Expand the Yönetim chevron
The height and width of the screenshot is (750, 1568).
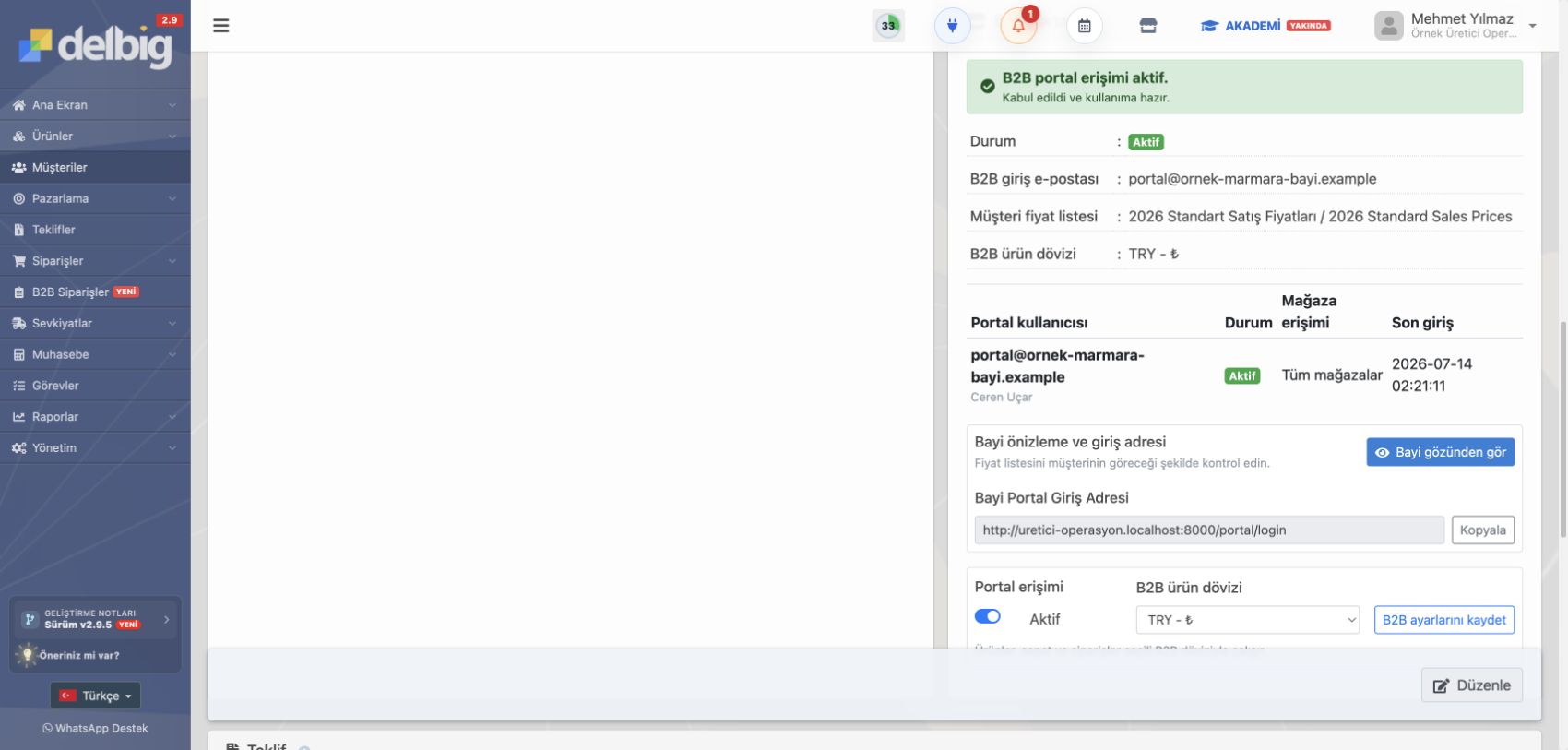click(x=172, y=448)
